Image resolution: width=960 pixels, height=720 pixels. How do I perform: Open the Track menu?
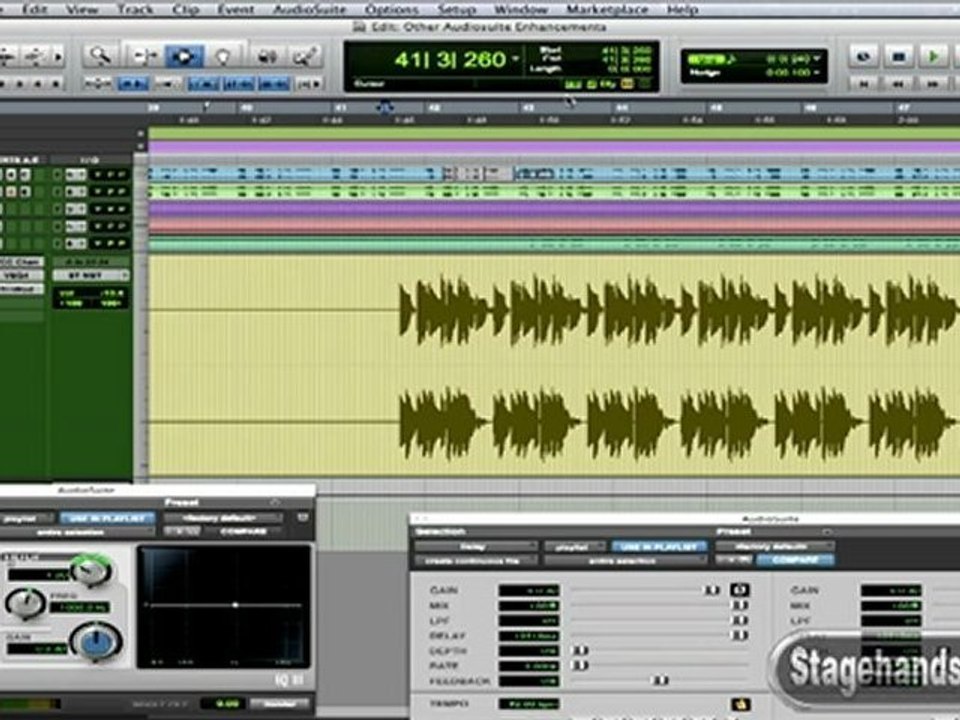135,9
